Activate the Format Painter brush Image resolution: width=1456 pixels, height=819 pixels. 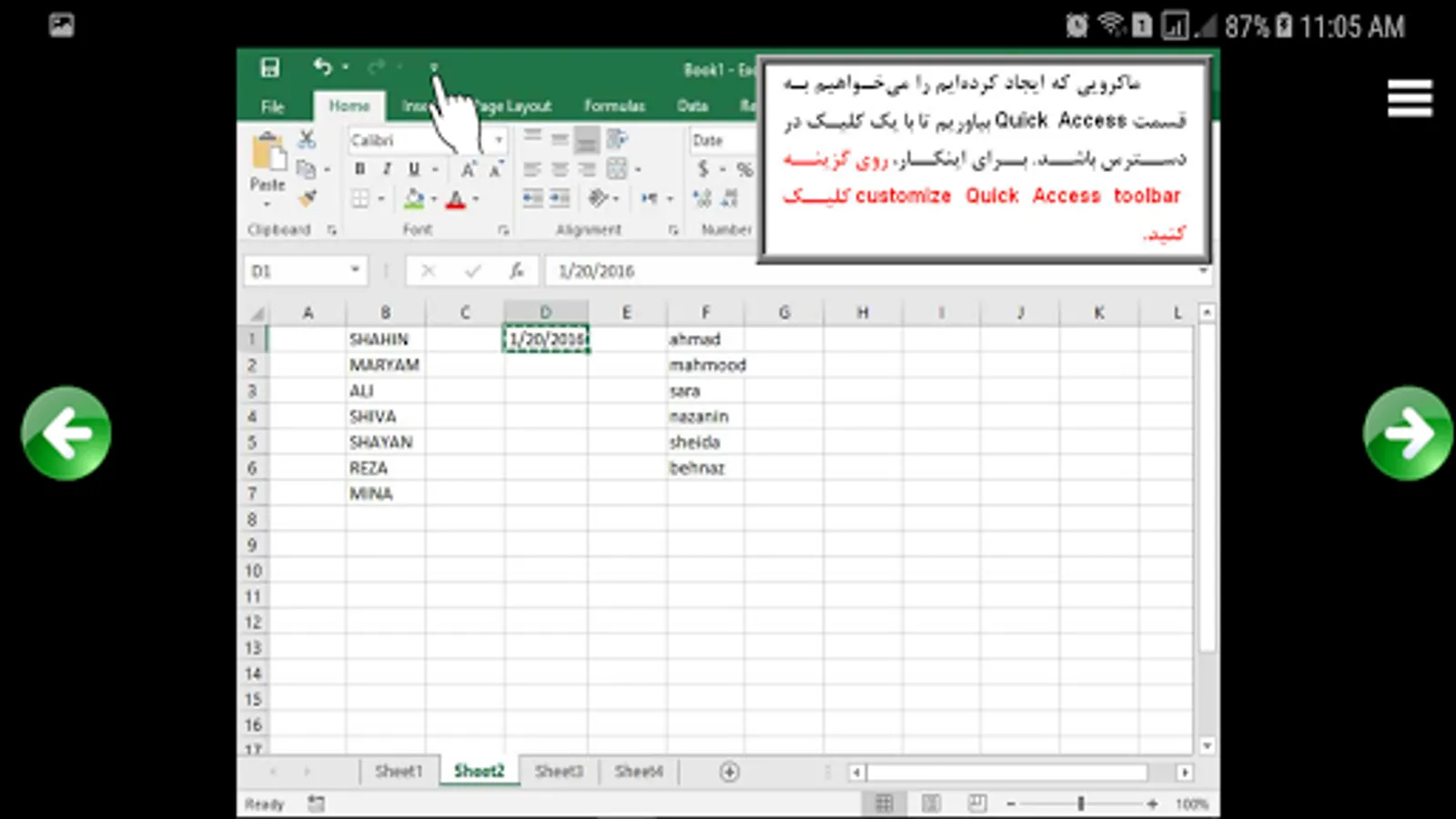pyautogui.click(x=308, y=198)
